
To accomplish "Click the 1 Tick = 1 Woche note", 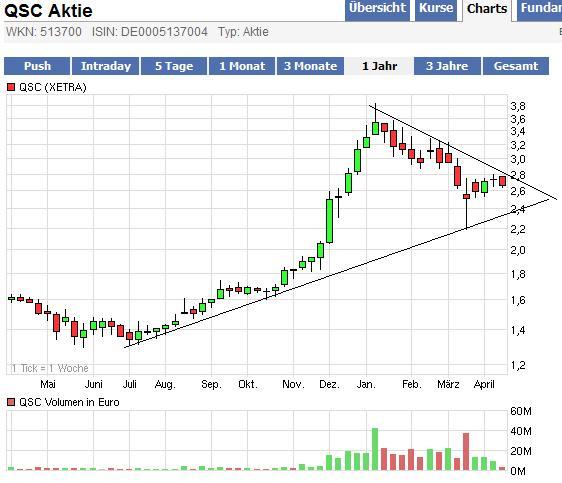I will point(49,368).
